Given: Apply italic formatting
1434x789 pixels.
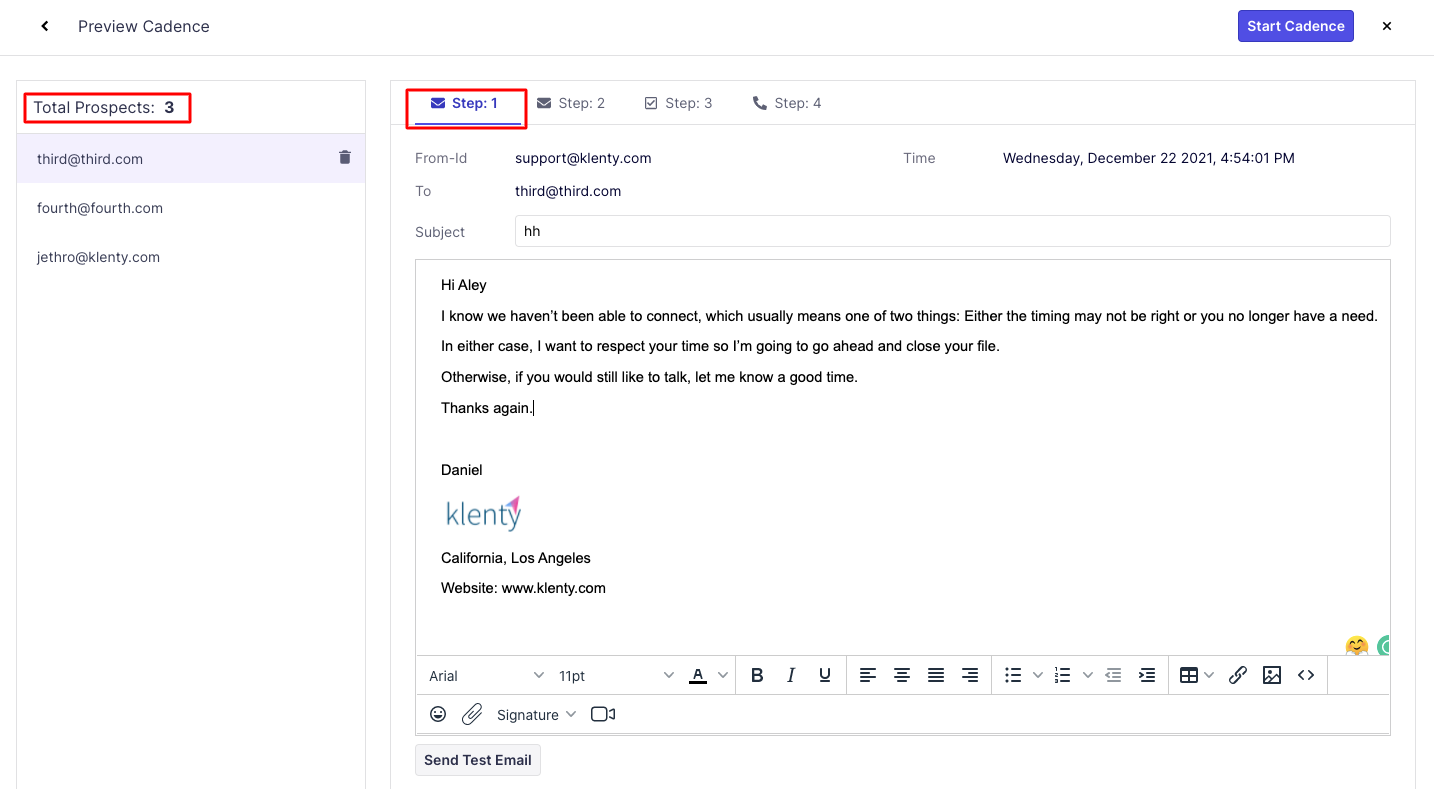Looking at the screenshot, I should pos(791,675).
